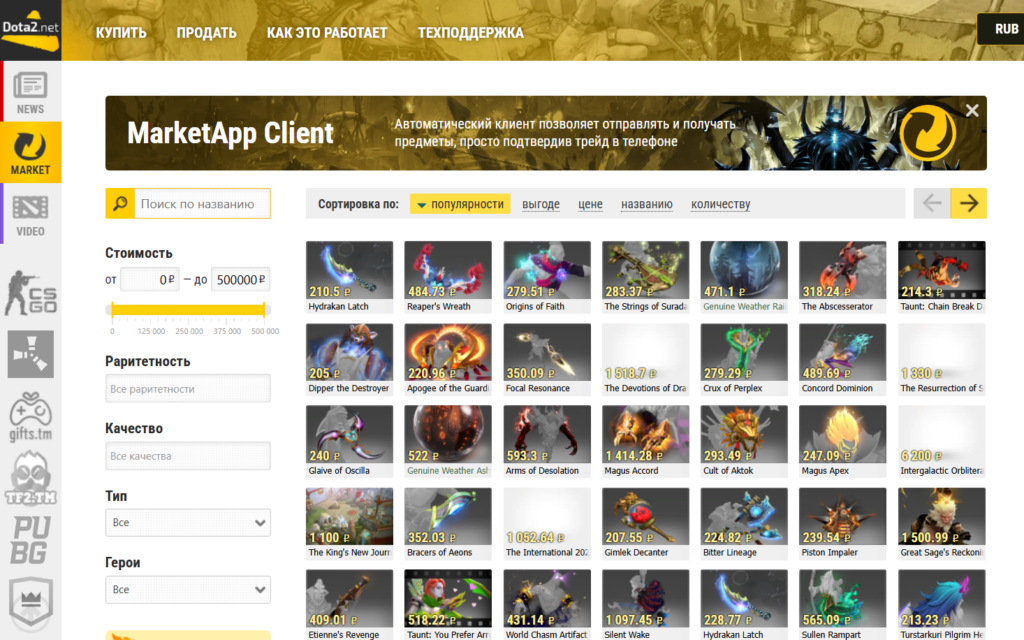Sort by популярности

tap(460, 204)
